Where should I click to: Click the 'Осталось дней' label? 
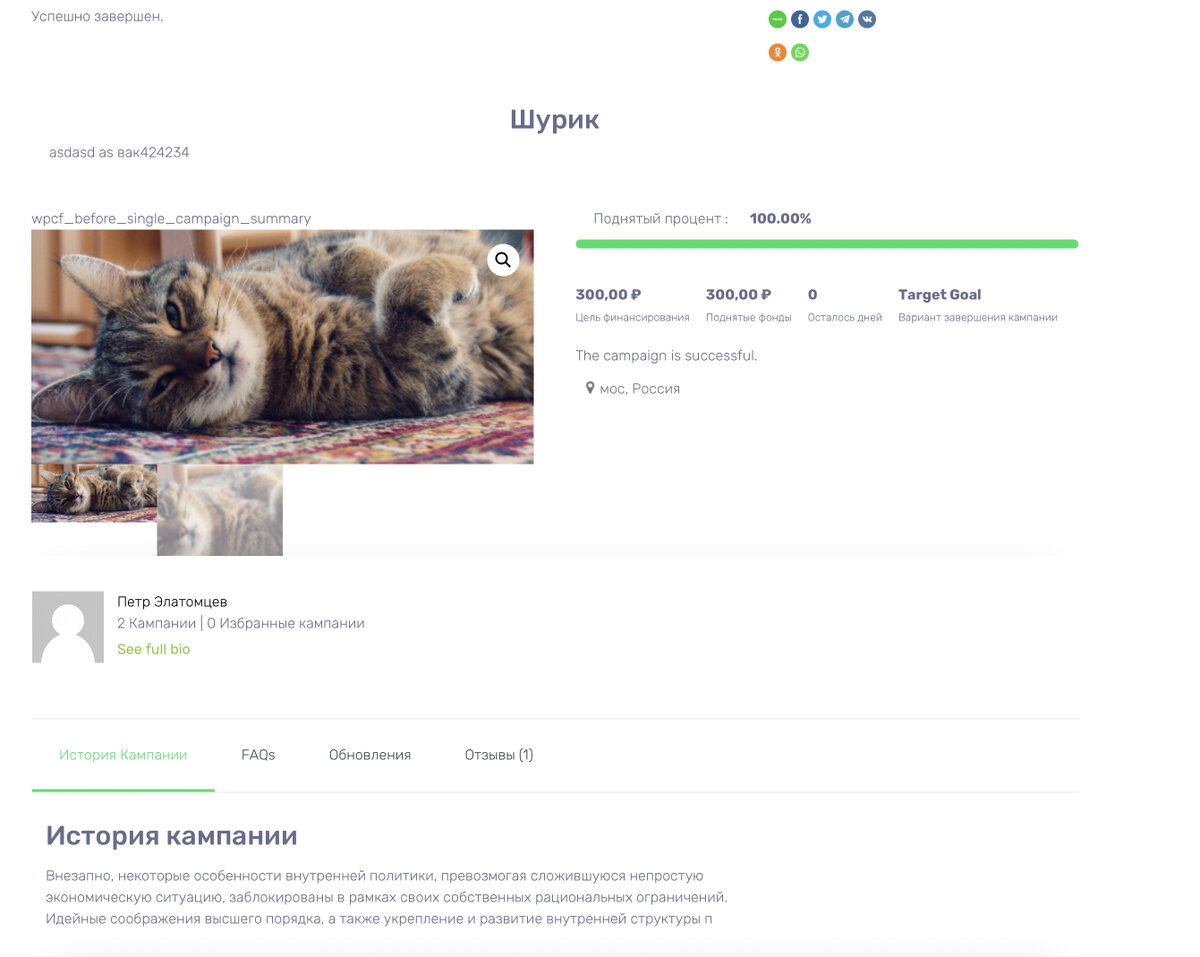[844, 318]
